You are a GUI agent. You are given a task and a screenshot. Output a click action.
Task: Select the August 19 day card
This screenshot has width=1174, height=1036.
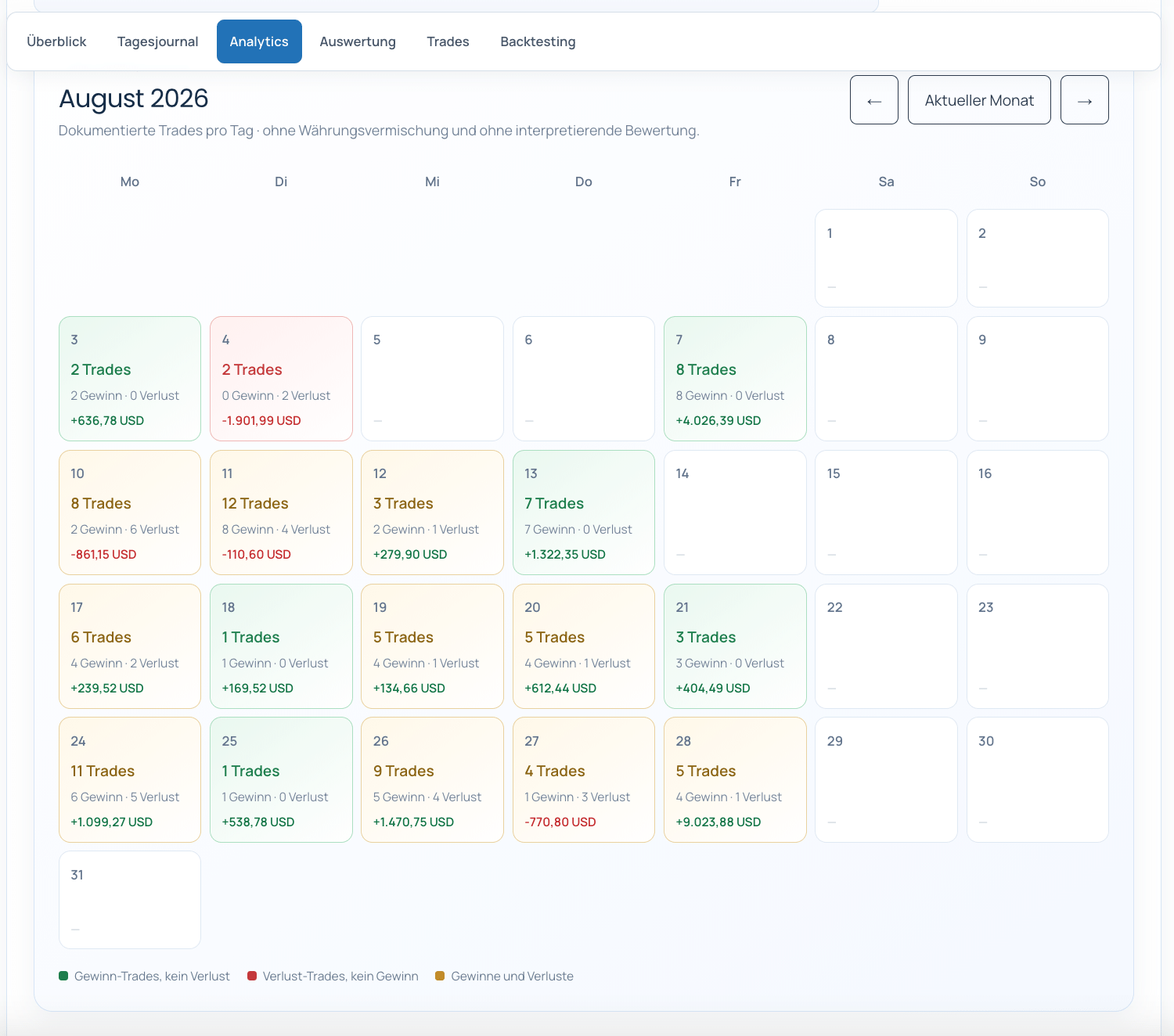pos(432,646)
